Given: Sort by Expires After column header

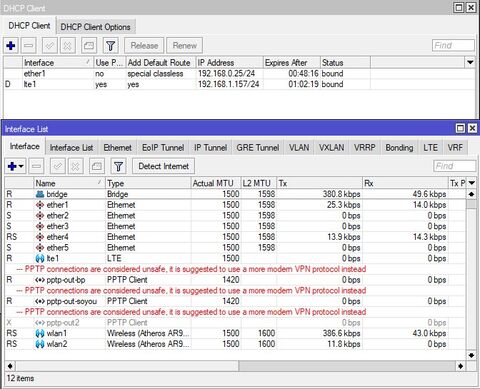Looking at the screenshot, I should (x=291, y=62).
